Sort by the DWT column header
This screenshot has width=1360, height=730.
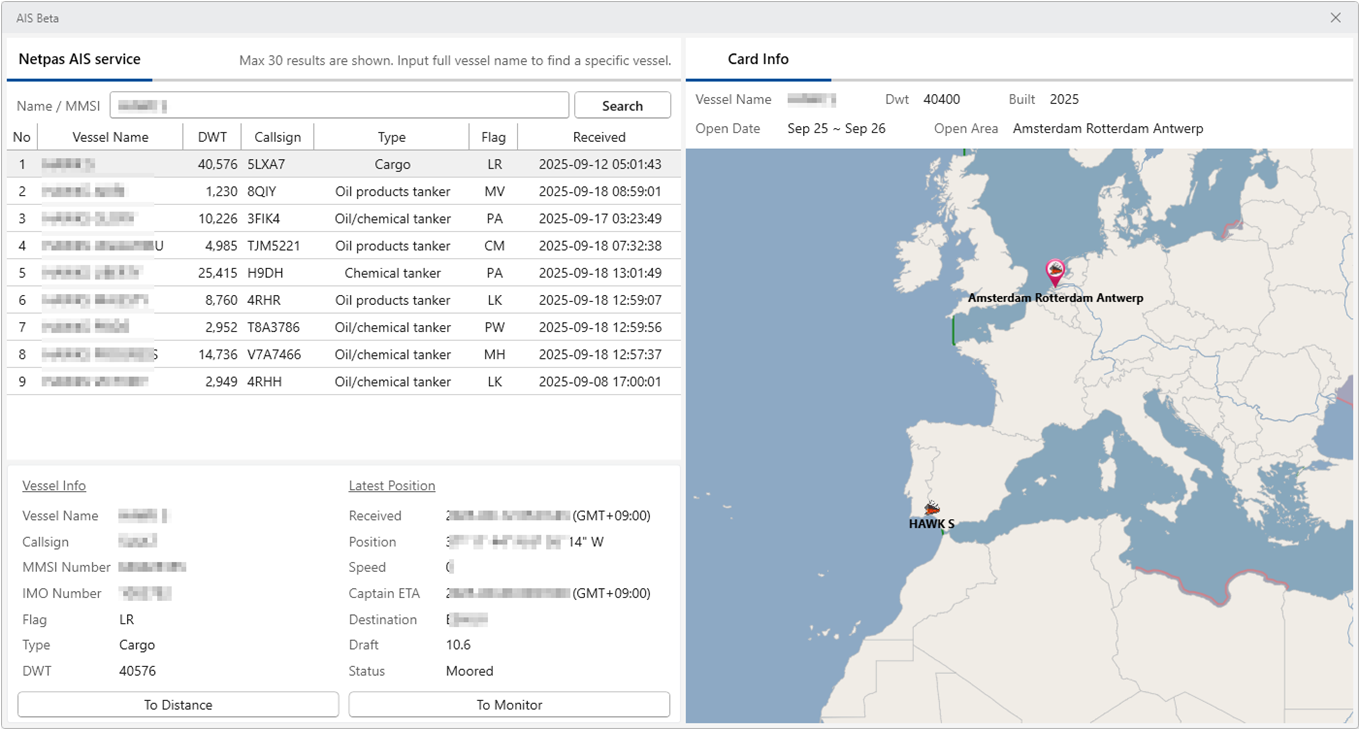[x=212, y=137]
